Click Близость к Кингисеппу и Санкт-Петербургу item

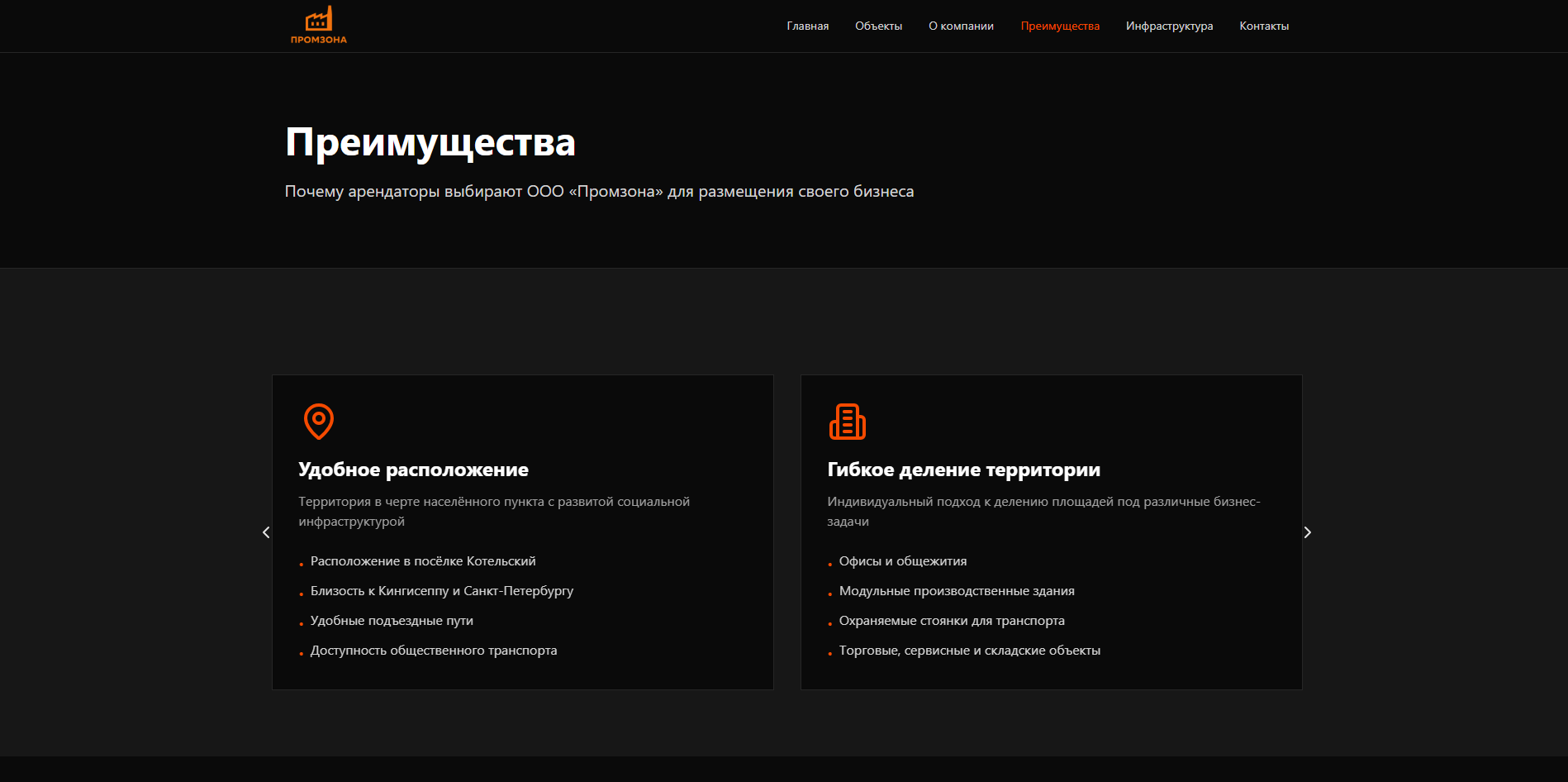coord(441,591)
